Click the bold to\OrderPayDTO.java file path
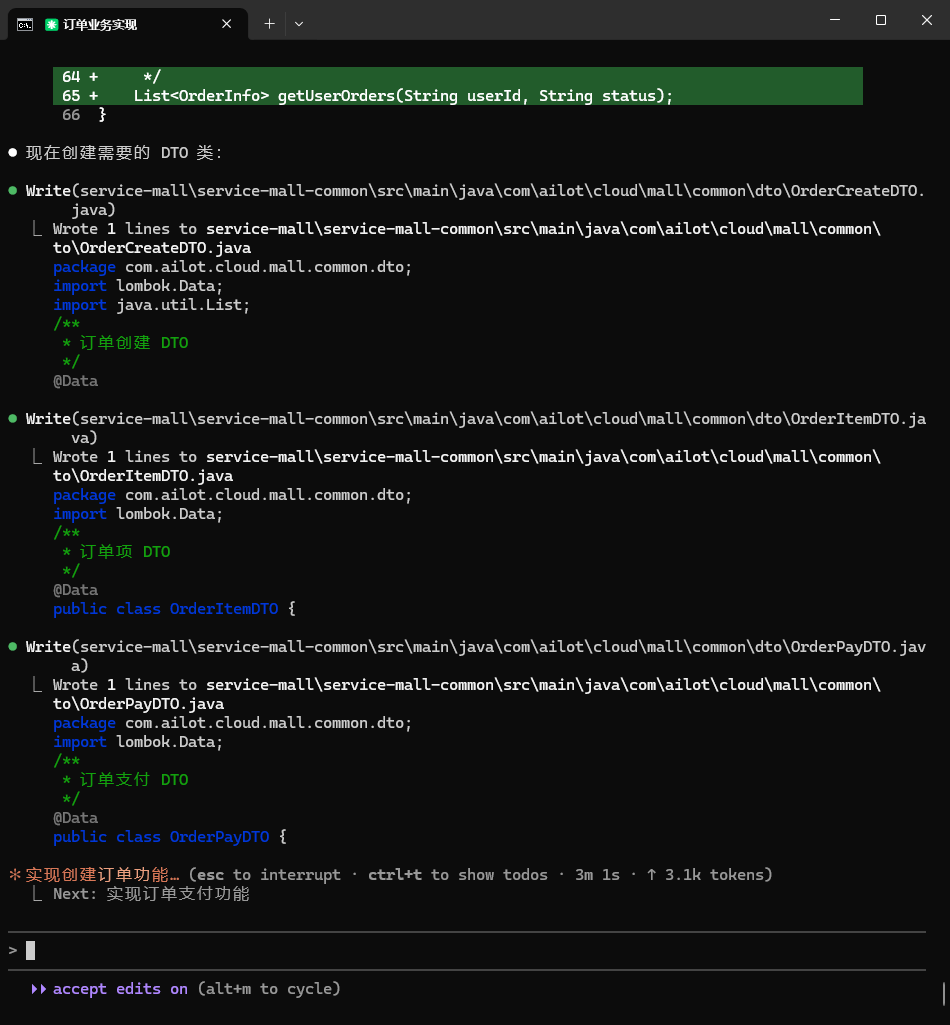Image resolution: width=950 pixels, height=1025 pixels. [138, 704]
